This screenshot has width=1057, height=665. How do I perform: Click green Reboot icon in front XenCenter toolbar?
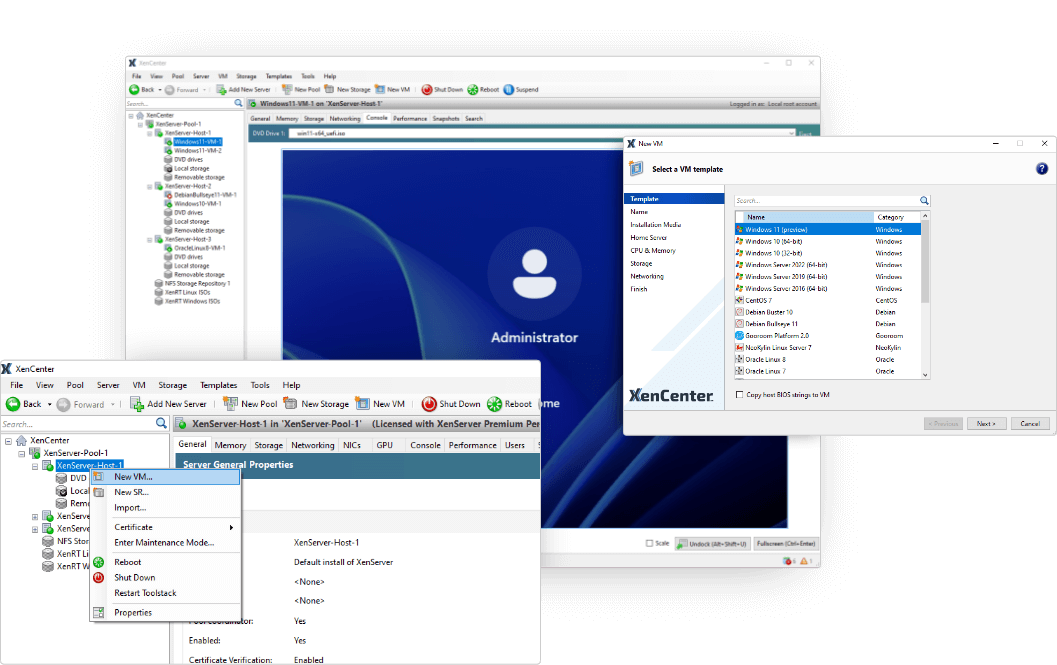(494, 403)
